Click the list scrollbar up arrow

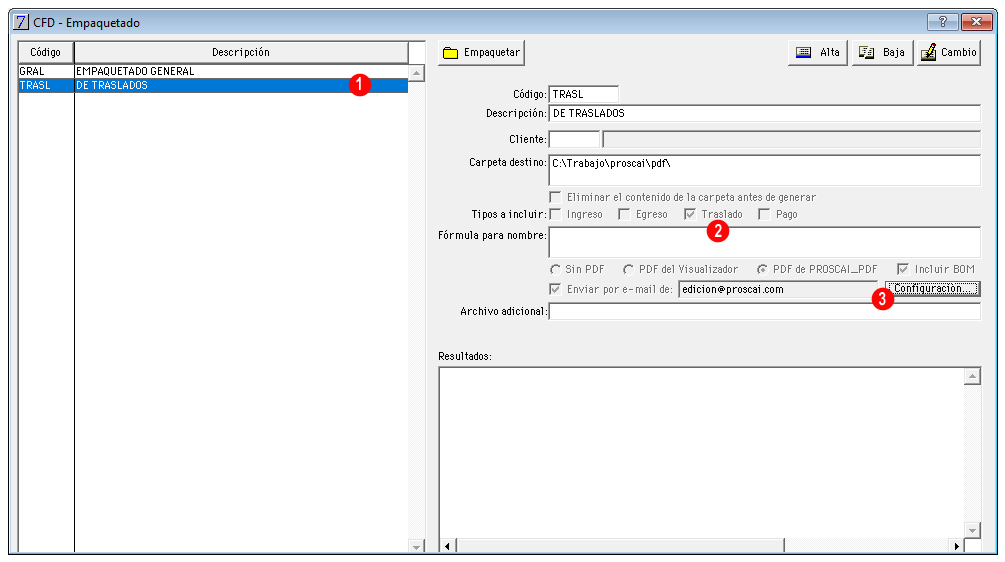pyautogui.click(x=417, y=72)
